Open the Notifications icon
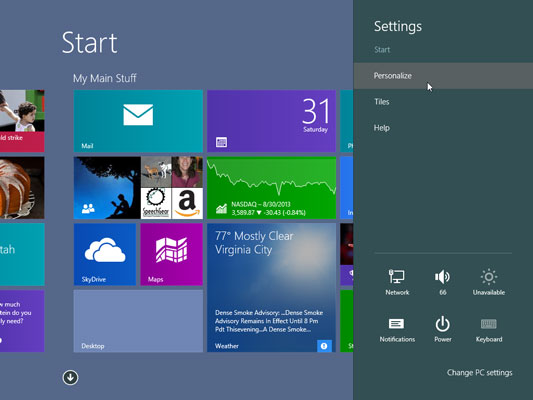 [397, 330]
